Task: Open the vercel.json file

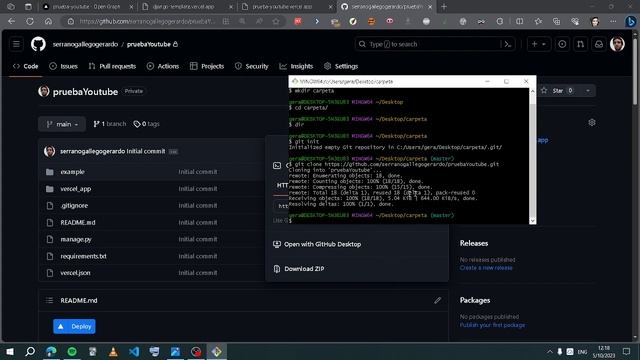Action: [x=76, y=273]
